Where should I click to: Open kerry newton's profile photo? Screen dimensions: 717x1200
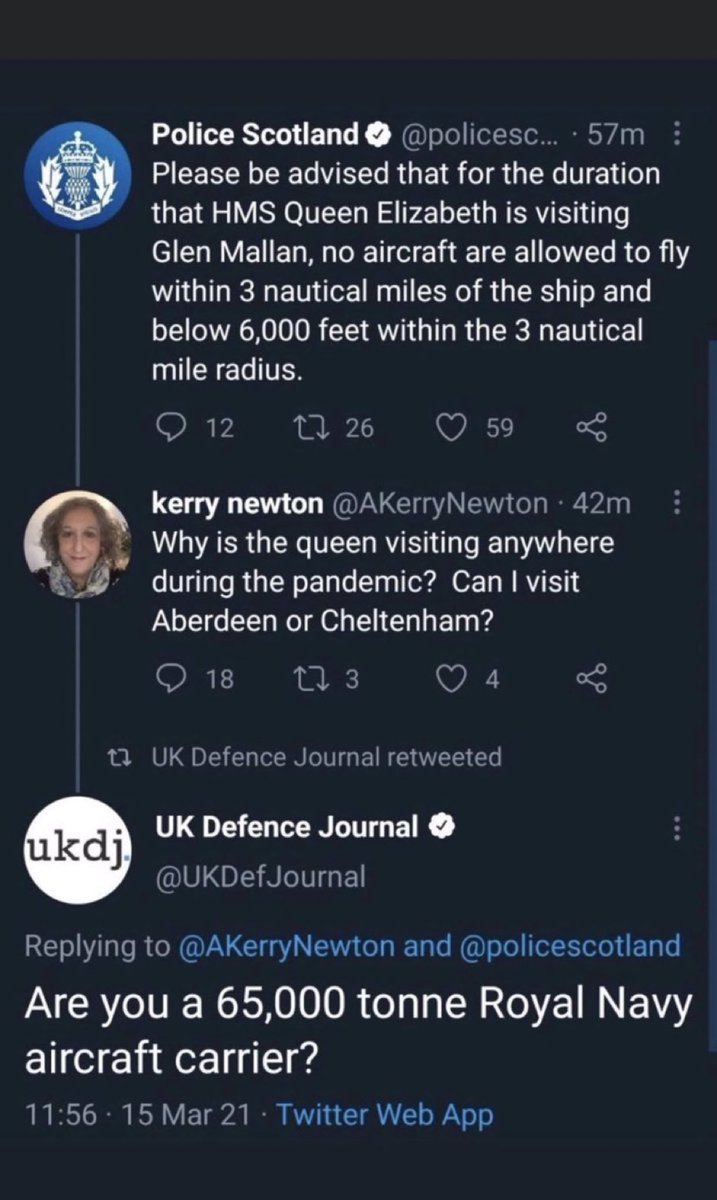click(x=77, y=545)
